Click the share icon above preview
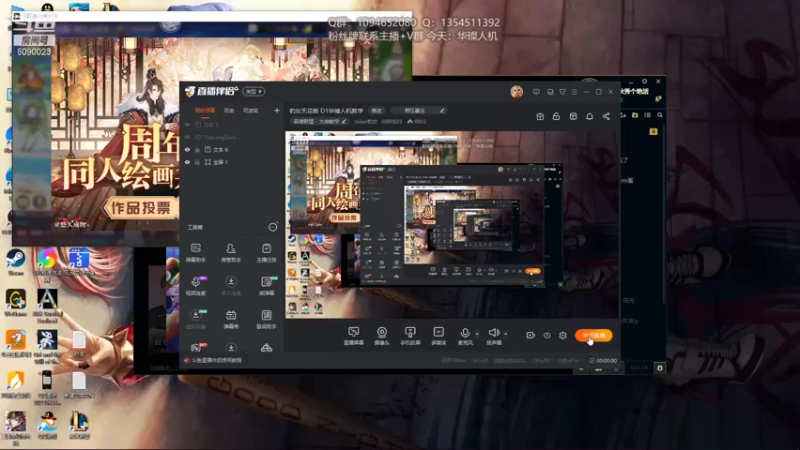The image size is (800, 450). (x=606, y=116)
